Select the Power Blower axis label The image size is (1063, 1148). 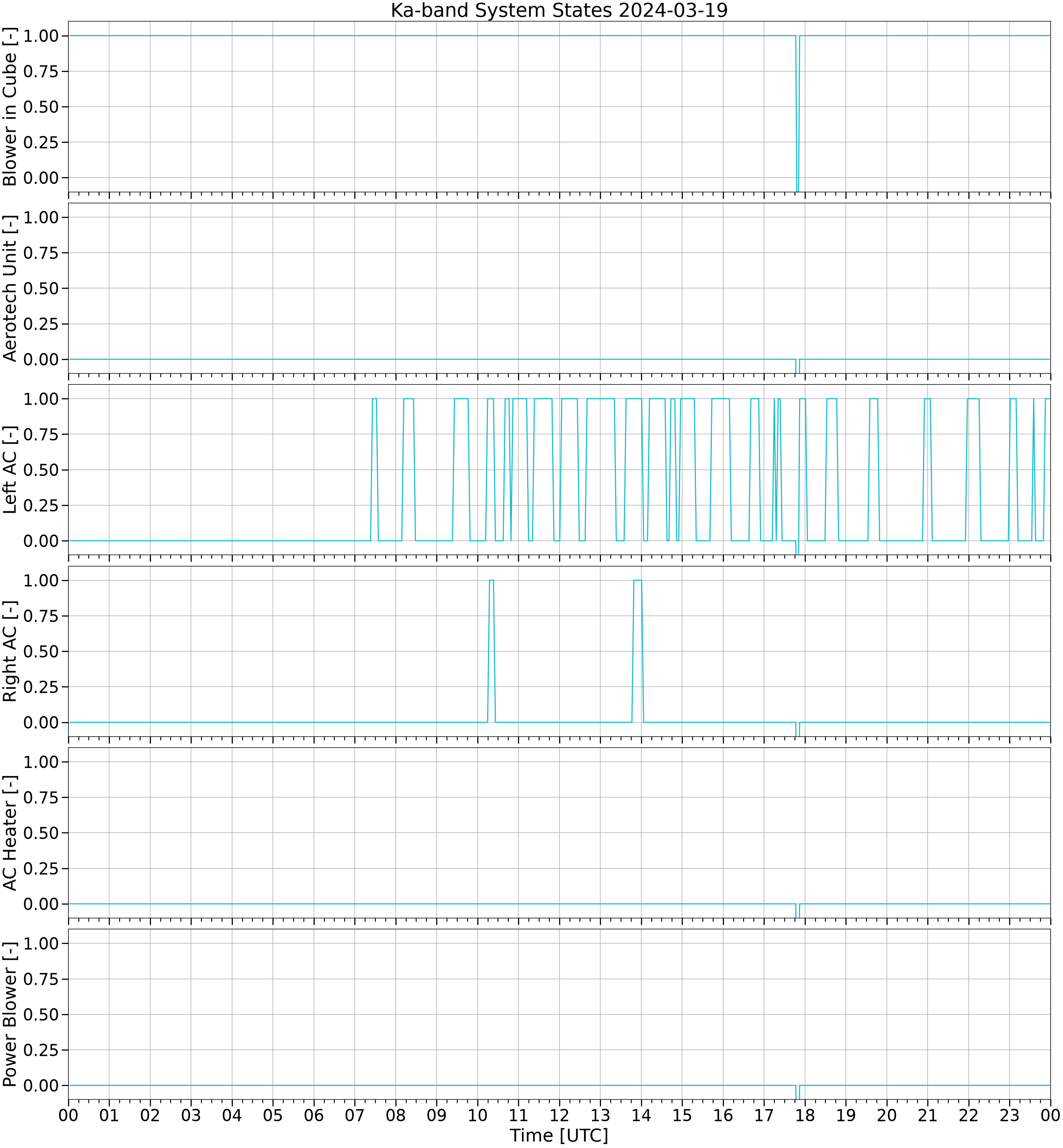(x=10, y=1014)
